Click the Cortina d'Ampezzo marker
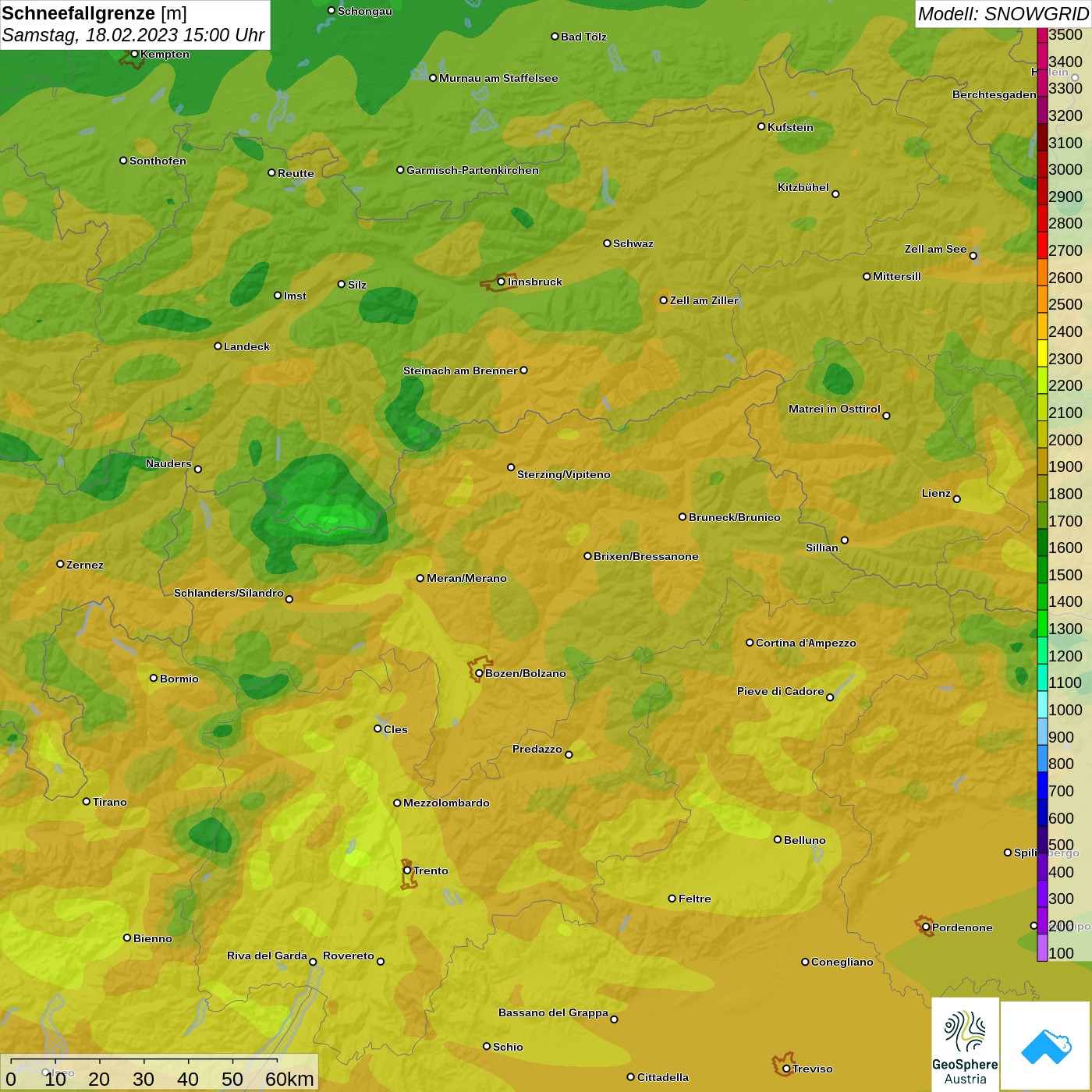Image resolution: width=1092 pixels, height=1092 pixels. tap(750, 643)
